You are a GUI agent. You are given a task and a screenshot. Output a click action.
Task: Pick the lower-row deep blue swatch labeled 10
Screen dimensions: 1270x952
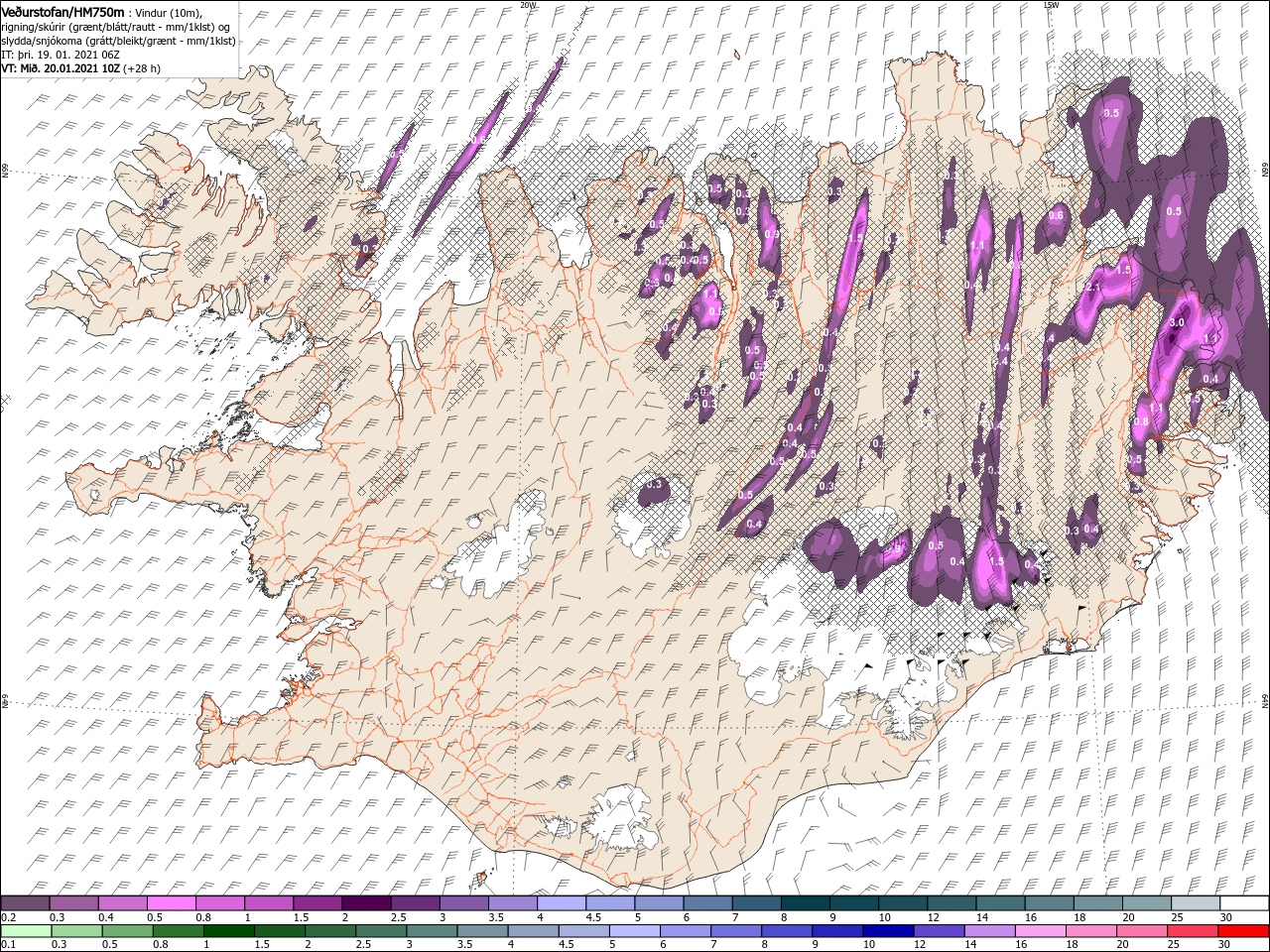click(x=889, y=930)
